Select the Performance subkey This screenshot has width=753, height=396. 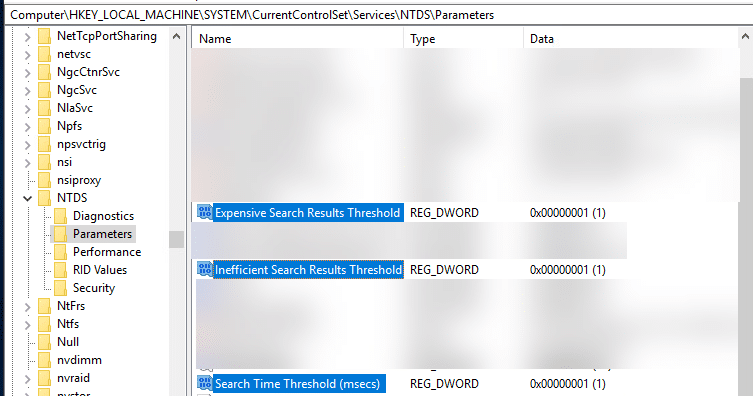[x=107, y=252]
